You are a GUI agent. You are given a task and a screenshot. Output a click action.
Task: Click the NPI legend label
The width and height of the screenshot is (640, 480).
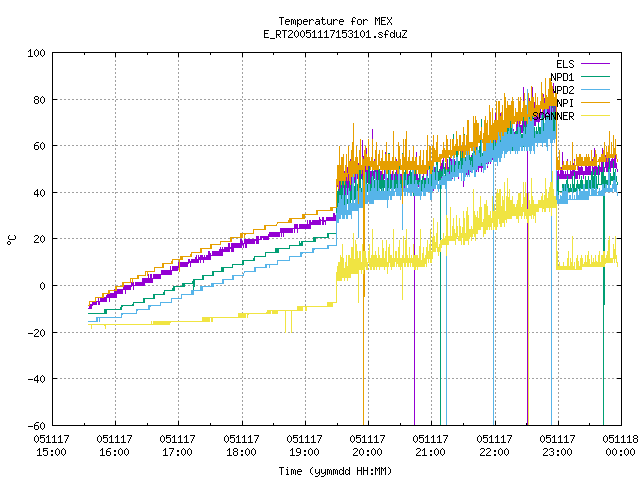(565, 103)
